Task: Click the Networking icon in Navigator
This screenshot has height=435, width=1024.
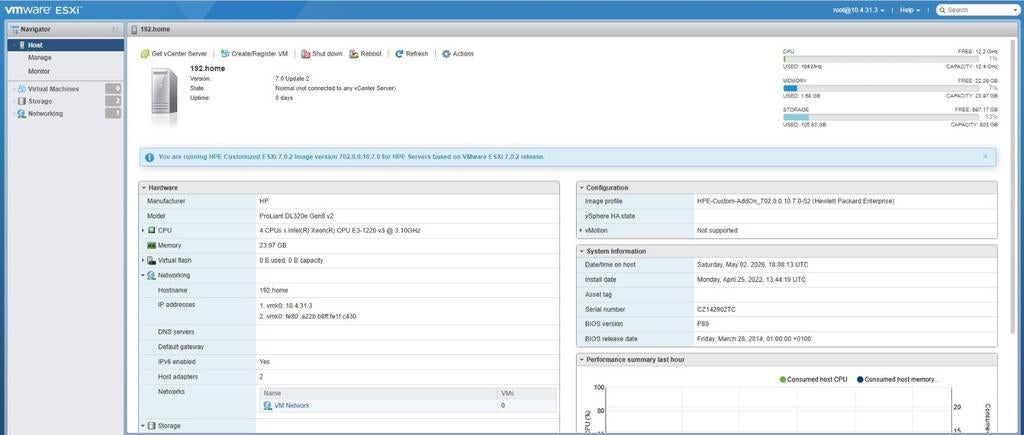Action: [22, 114]
